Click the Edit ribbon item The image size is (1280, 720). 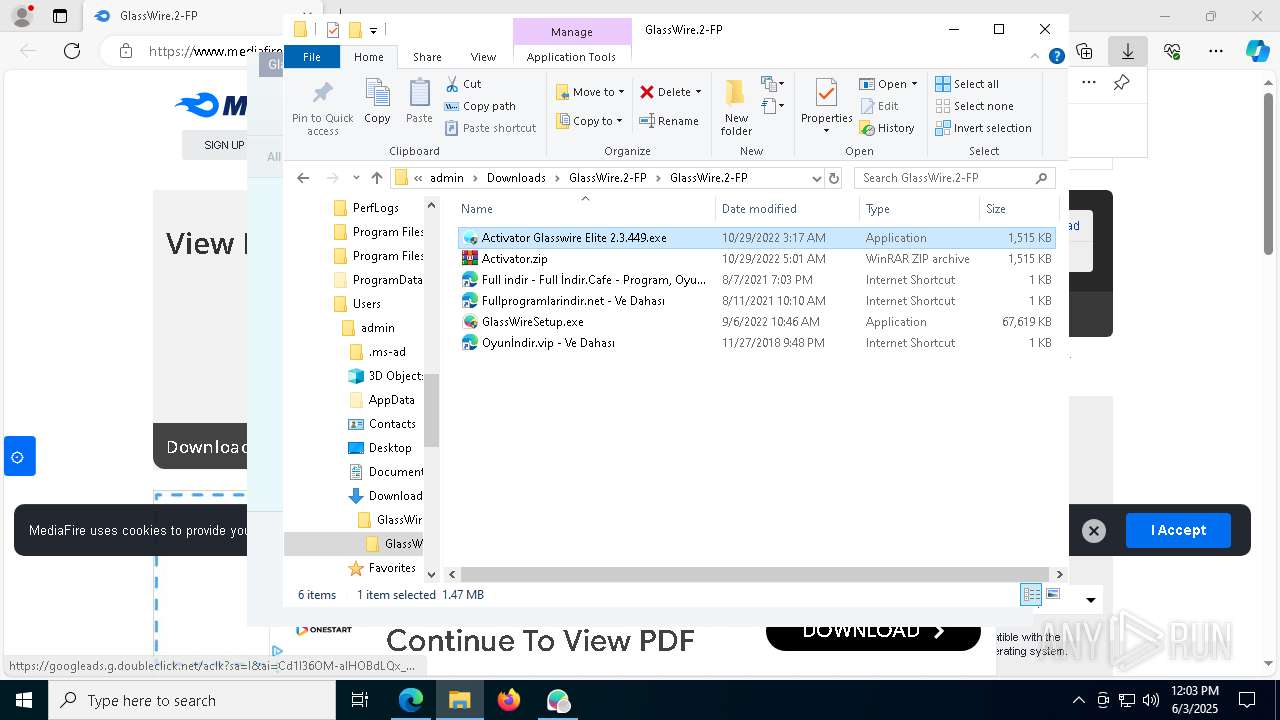tap(878, 106)
